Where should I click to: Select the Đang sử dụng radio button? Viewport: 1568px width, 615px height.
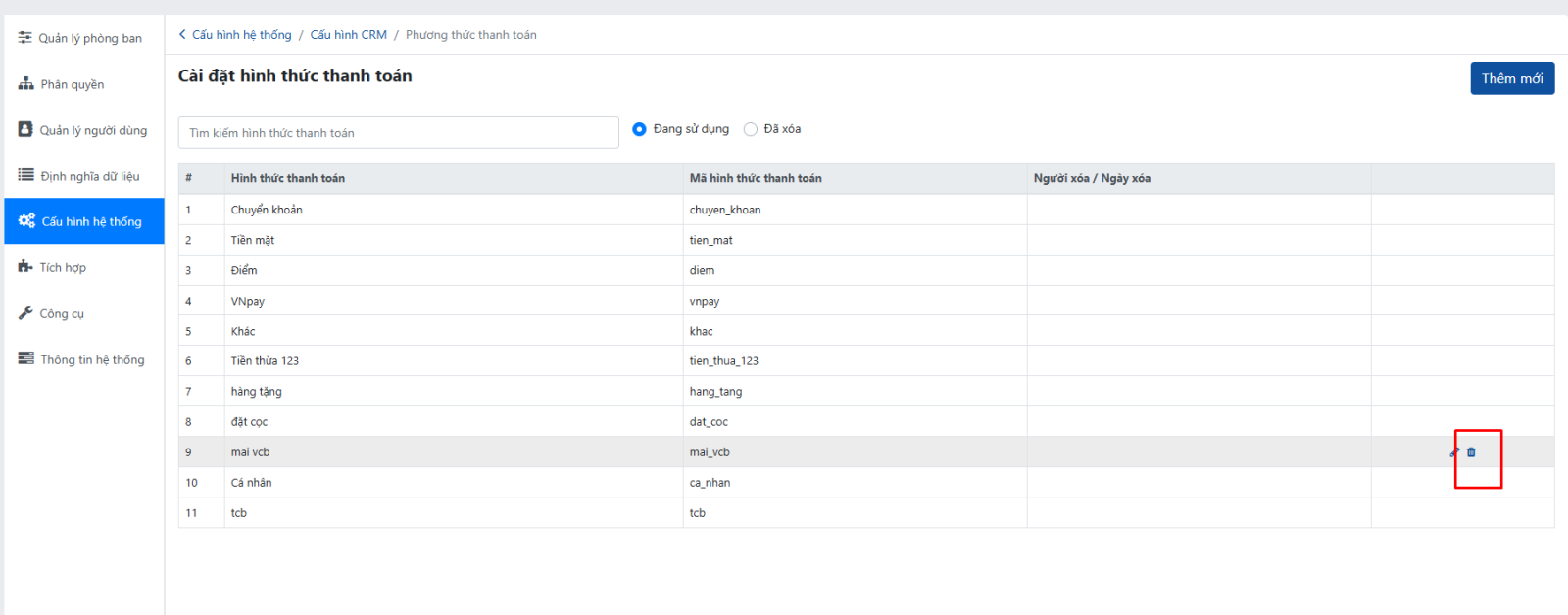[x=639, y=129]
